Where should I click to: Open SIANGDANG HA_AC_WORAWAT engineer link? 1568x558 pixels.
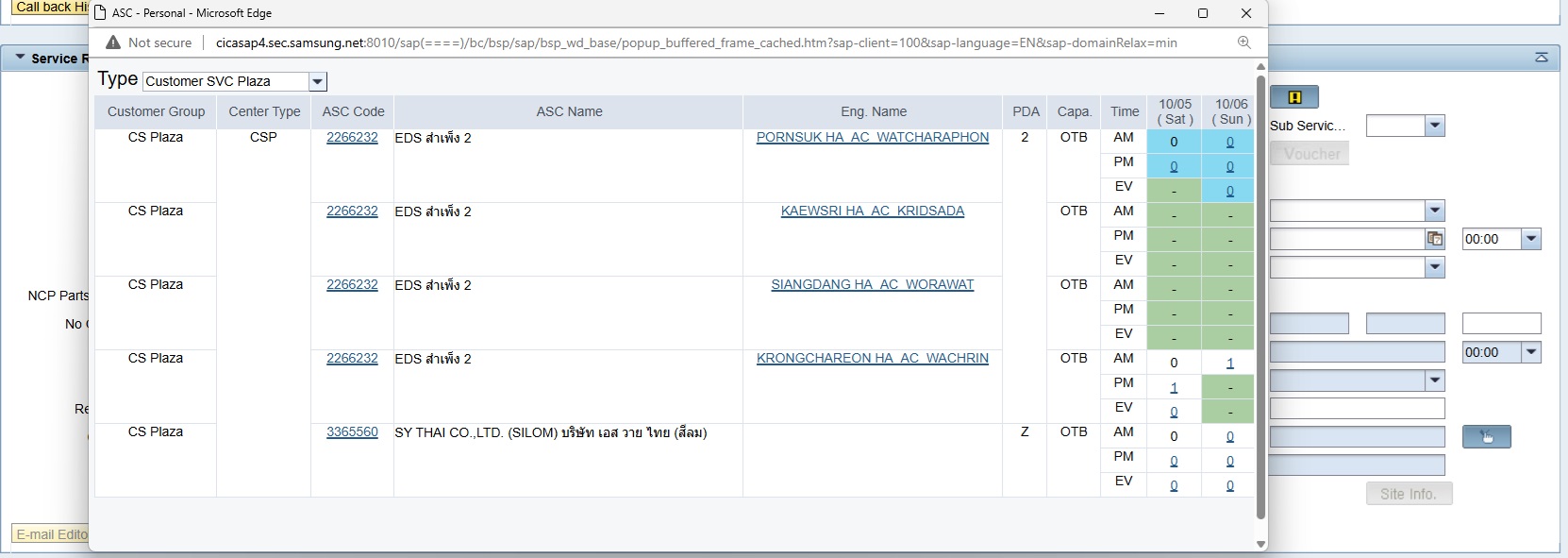[873, 284]
